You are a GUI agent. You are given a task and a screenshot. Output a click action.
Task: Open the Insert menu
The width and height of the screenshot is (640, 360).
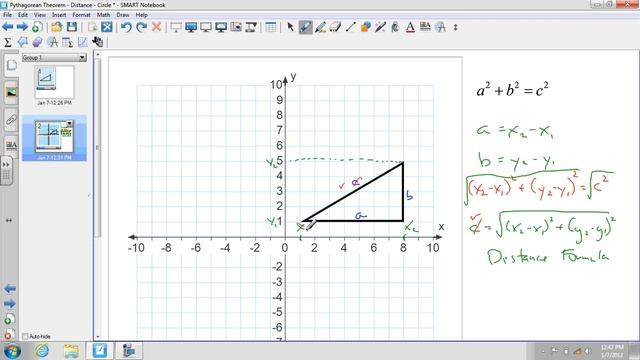[x=59, y=15]
